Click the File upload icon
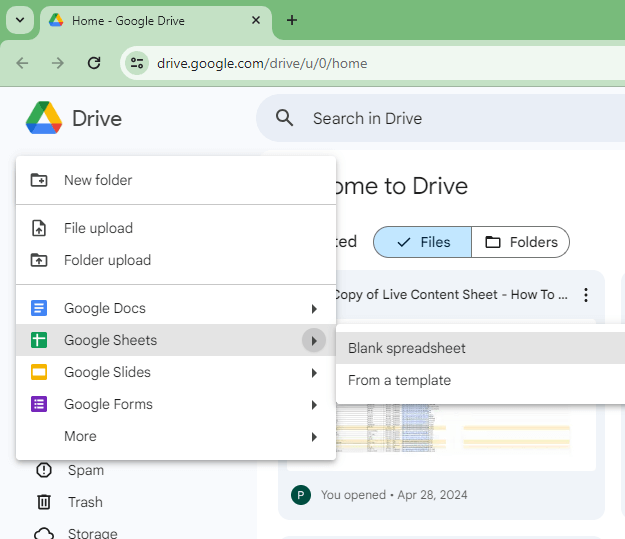The image size is (625, 539). pos(39,228)
